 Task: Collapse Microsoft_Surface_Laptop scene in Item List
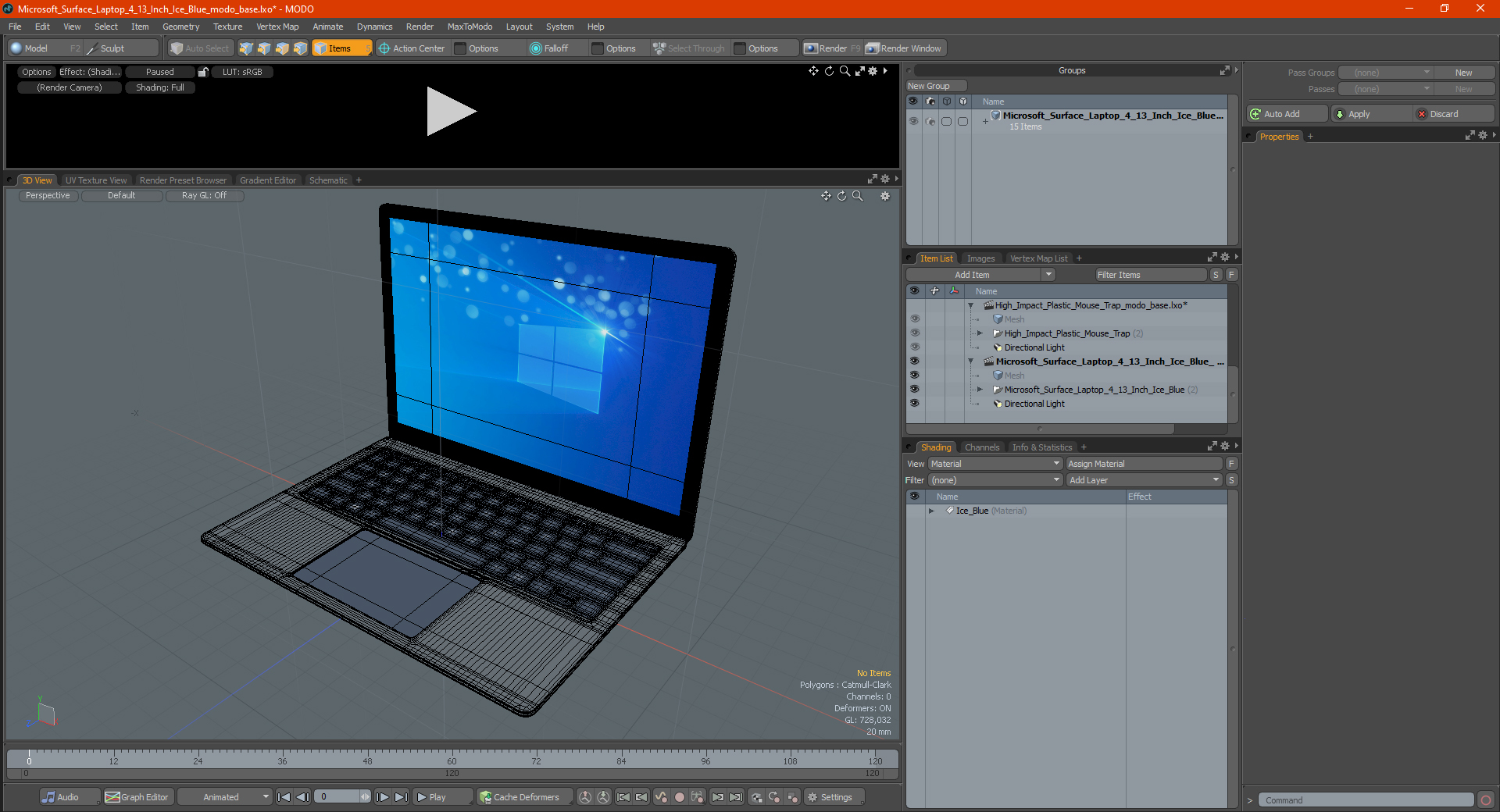click(971, 361)
